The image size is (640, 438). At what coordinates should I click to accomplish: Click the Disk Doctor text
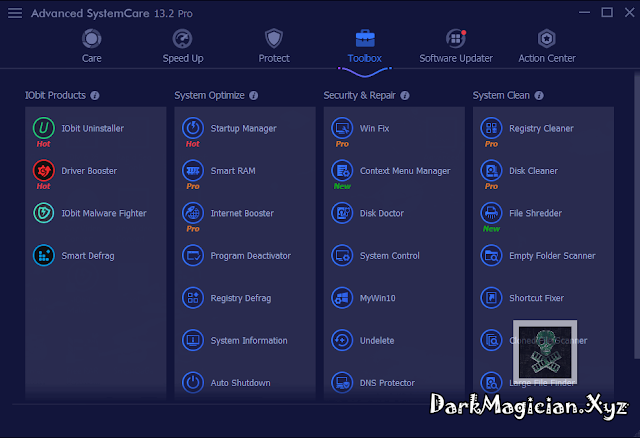pyautogui.click(x=382, y=213)
